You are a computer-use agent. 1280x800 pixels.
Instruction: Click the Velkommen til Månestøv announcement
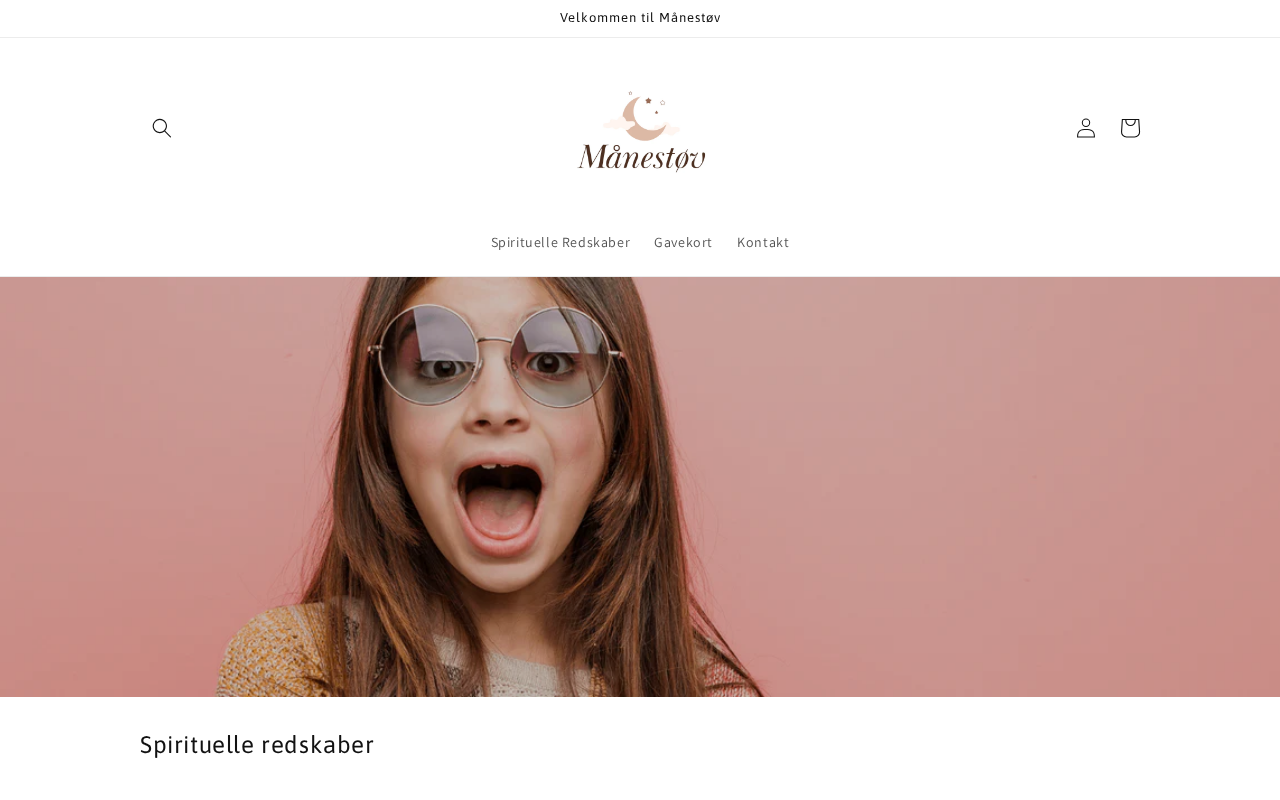[x=640, y=18]
